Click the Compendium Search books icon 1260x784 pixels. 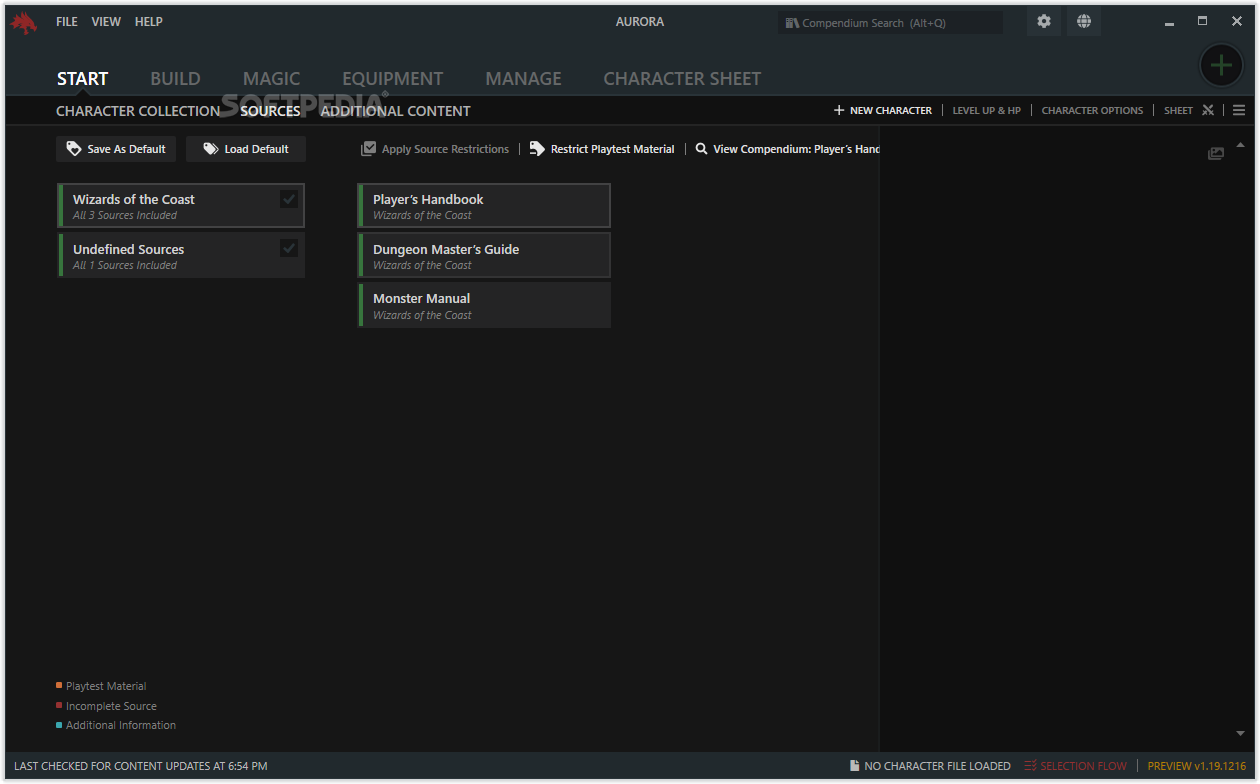tap(792, 23)
